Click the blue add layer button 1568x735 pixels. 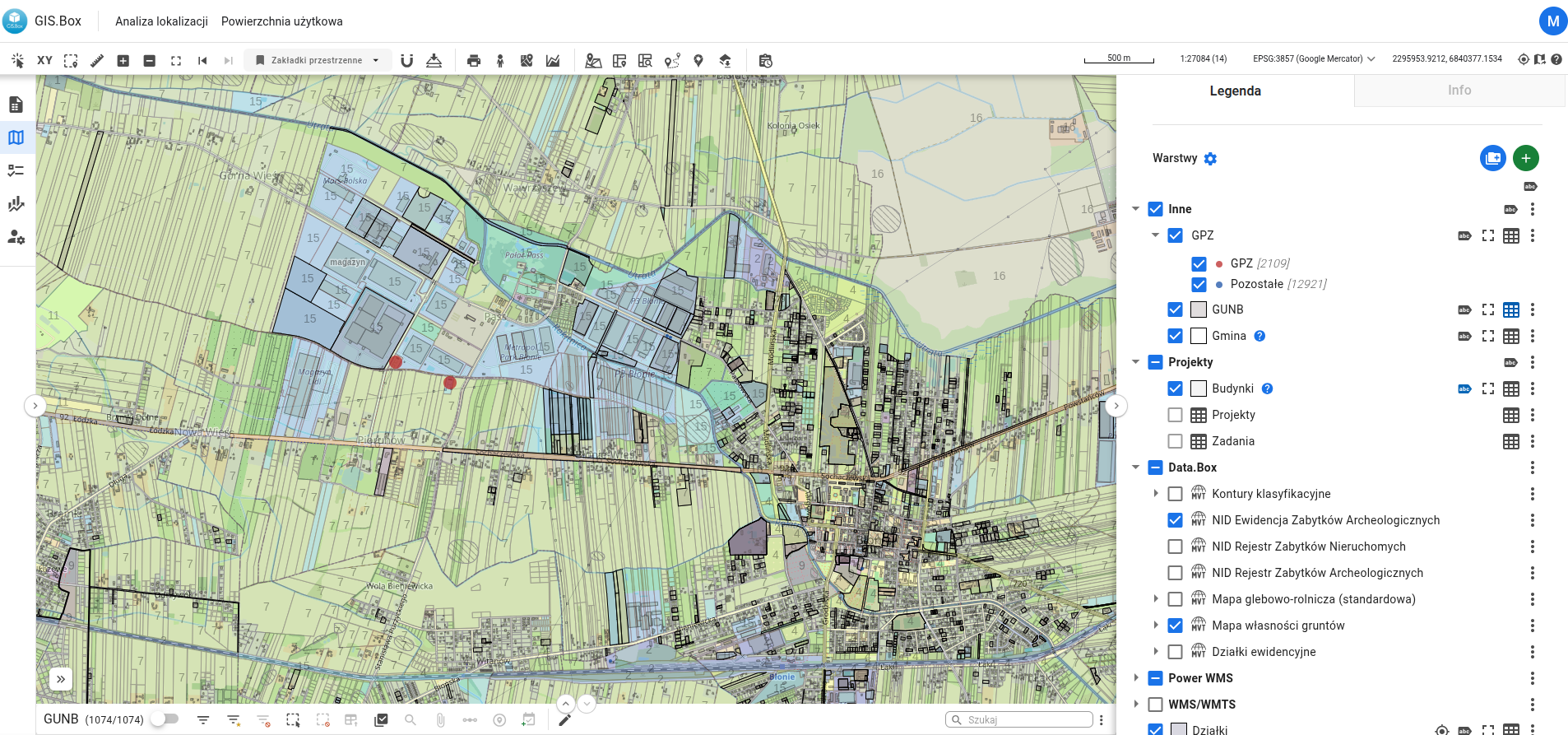[x=1492, y=158]
